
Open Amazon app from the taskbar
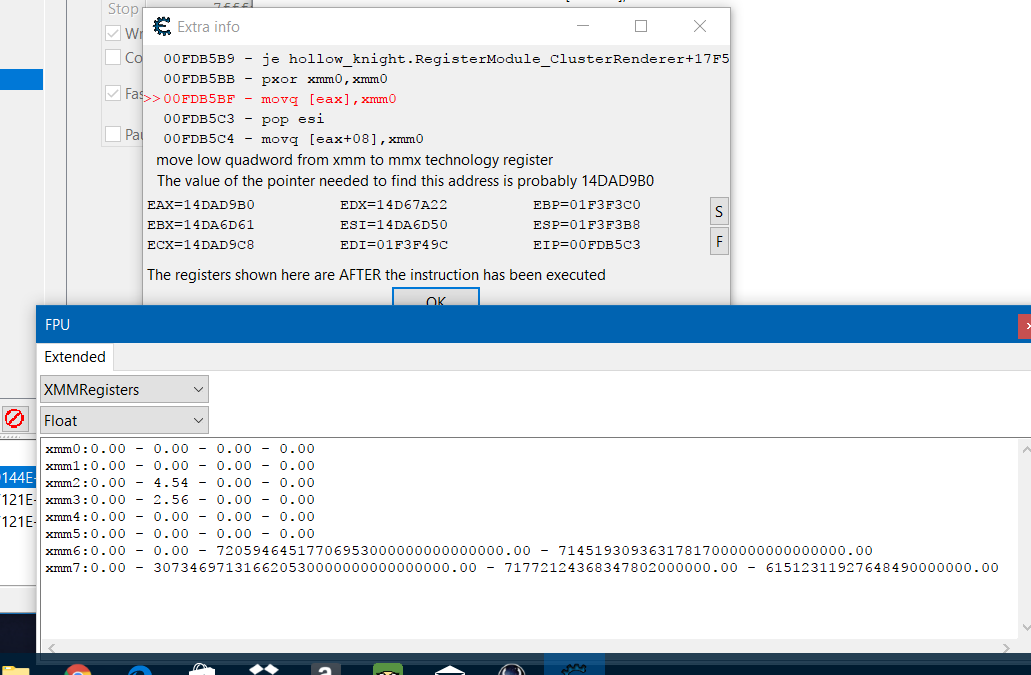pos(326,670)
